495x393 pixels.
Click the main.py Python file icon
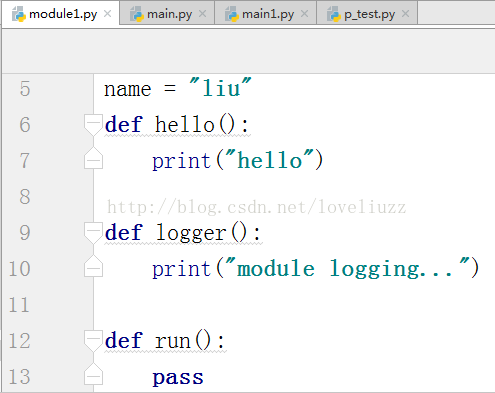136,14
